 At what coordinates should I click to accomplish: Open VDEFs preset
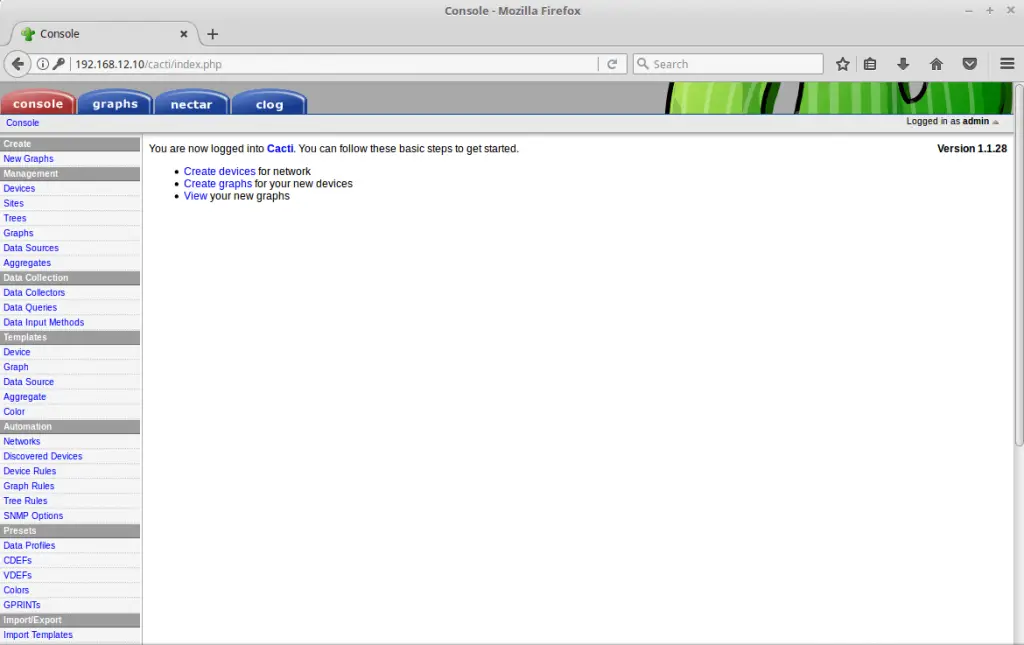pos(17,576)
